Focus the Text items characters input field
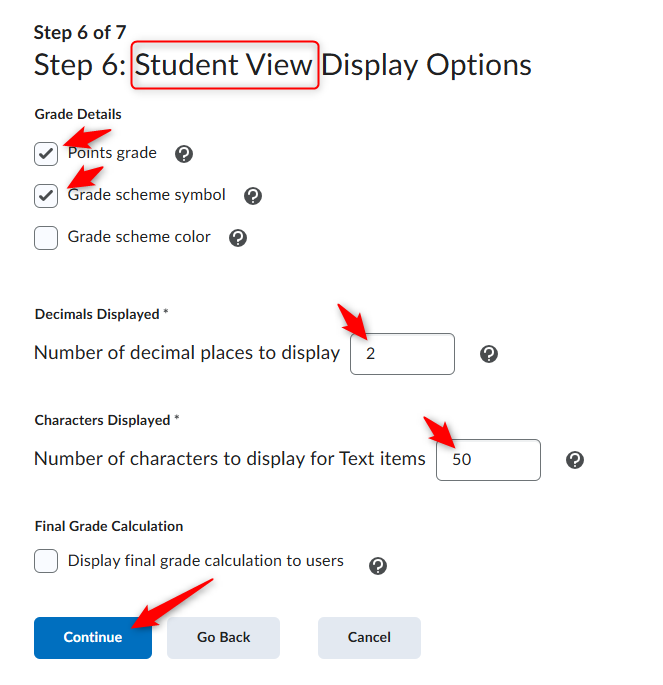 (x=488, y=460)
